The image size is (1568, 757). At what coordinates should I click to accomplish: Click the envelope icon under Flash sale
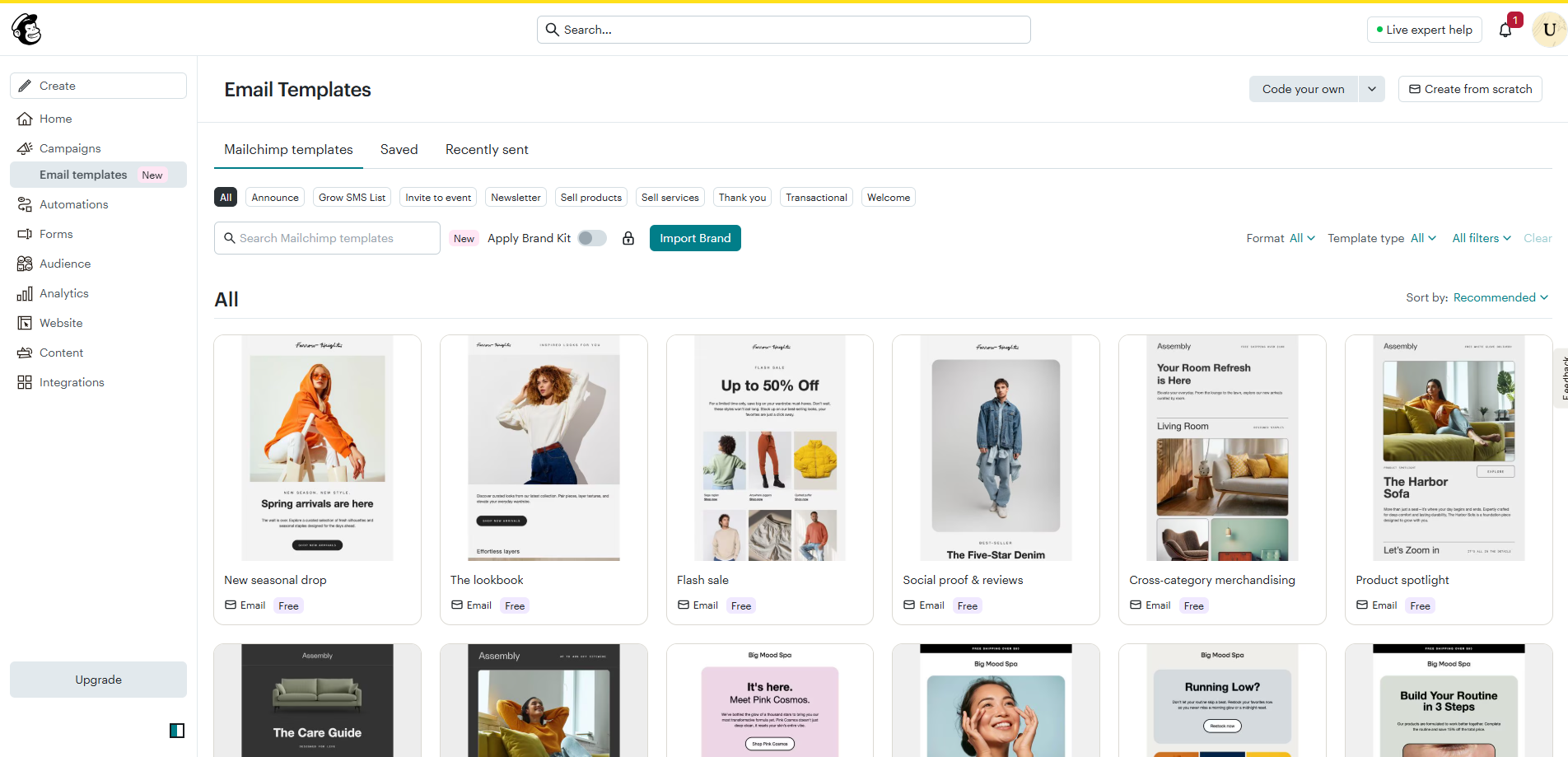(684, 605)
